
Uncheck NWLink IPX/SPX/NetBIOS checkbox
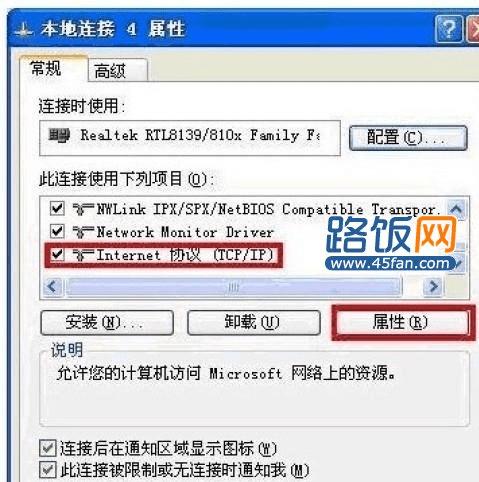[57, 209]
